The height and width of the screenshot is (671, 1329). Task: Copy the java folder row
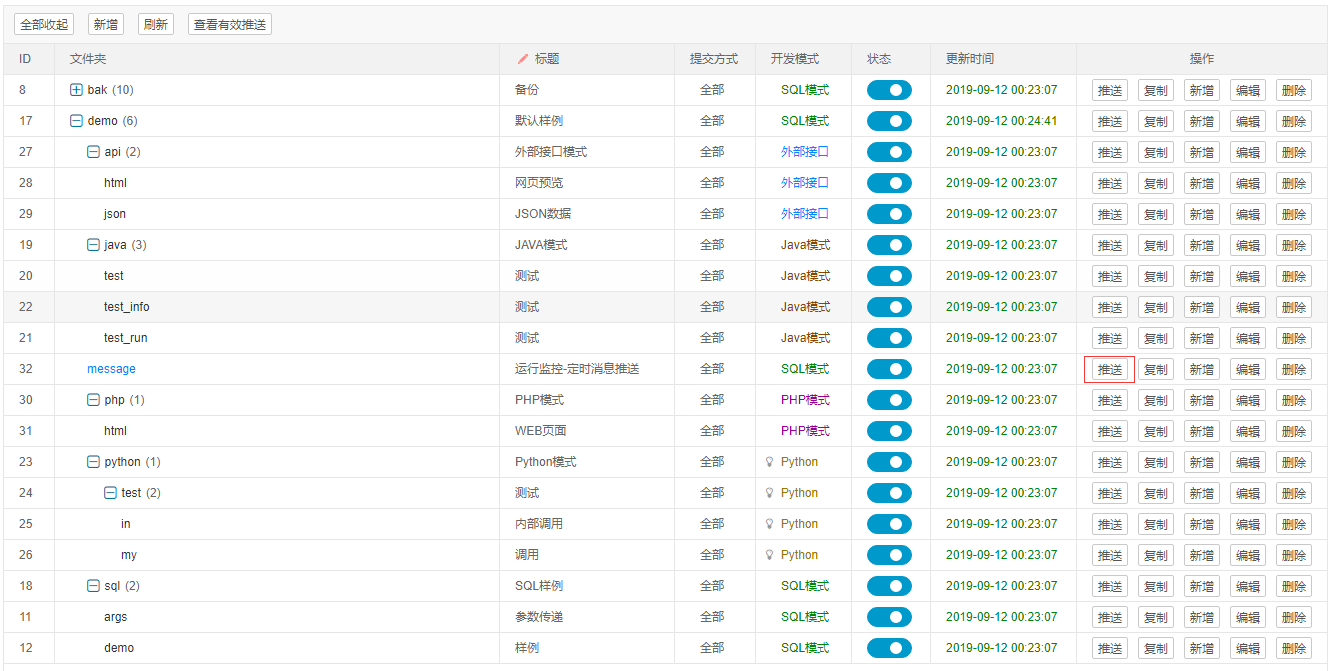[x=1156, y=245]
